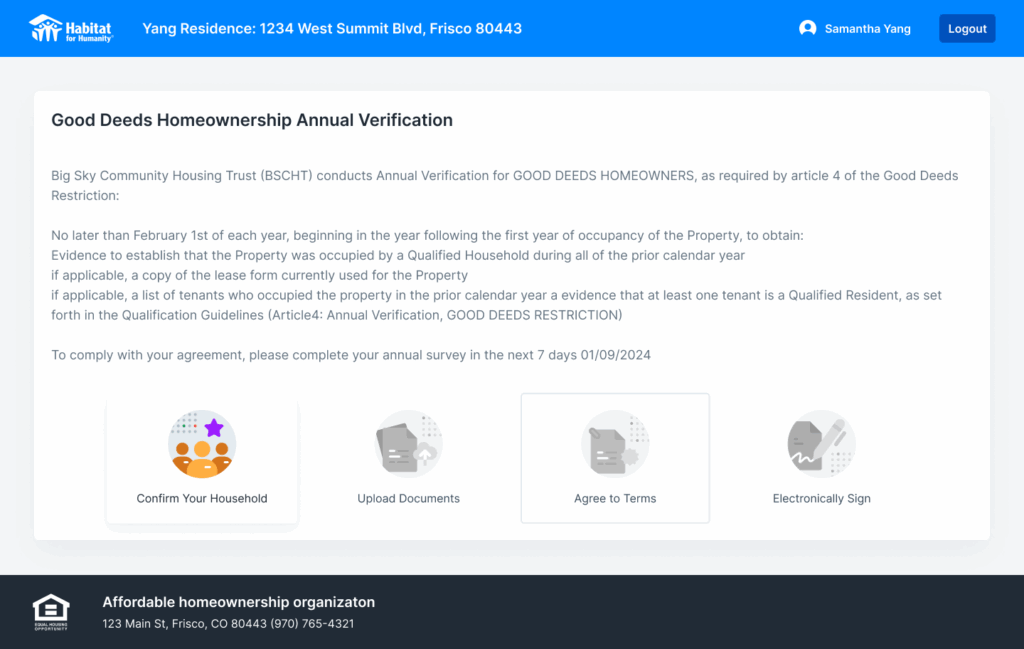
Task: Click the user avatar icon
Action: click(x=807, y=29)
